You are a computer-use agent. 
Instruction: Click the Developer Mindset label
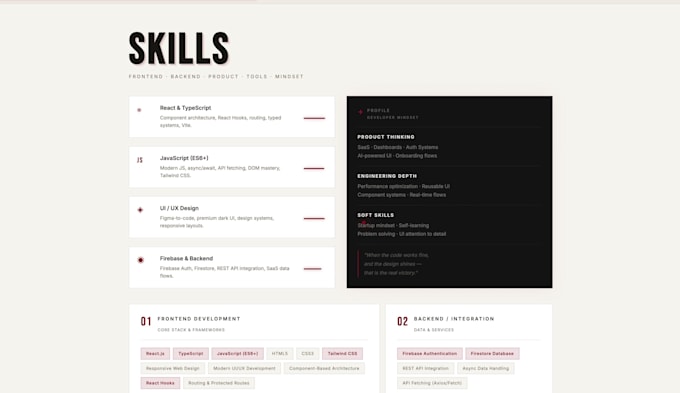coord(392,118)
